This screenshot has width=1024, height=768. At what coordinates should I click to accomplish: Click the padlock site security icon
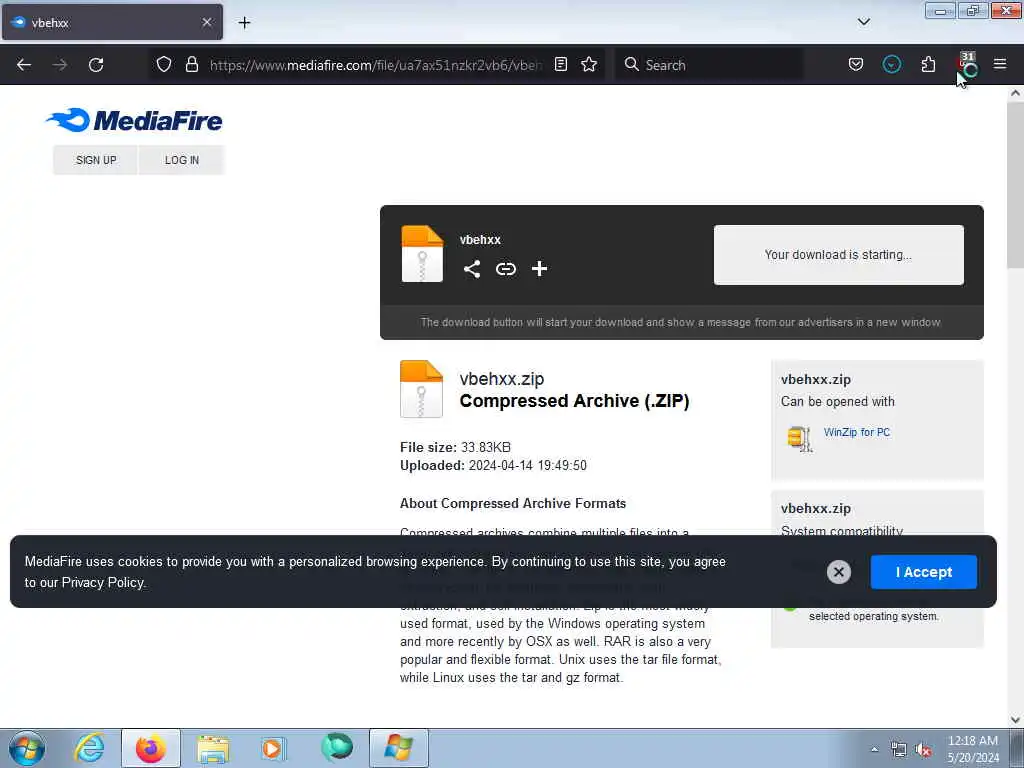coord(191,64)
